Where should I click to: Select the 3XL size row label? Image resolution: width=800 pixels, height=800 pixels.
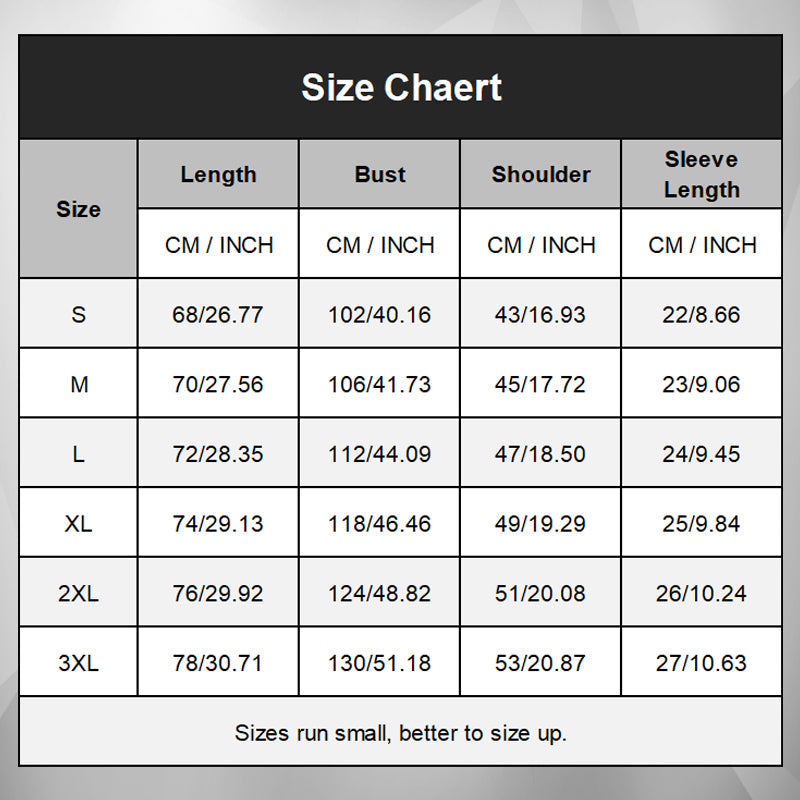tap(78, 663)
